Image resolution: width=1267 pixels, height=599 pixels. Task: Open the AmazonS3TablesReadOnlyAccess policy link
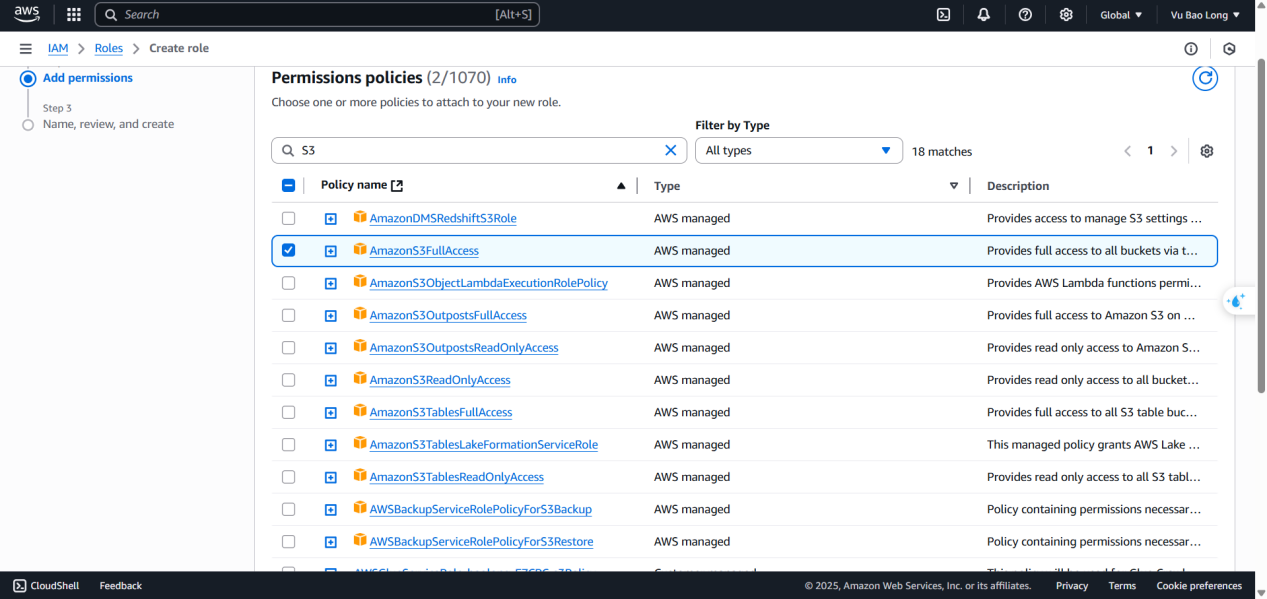pos(457,477)
